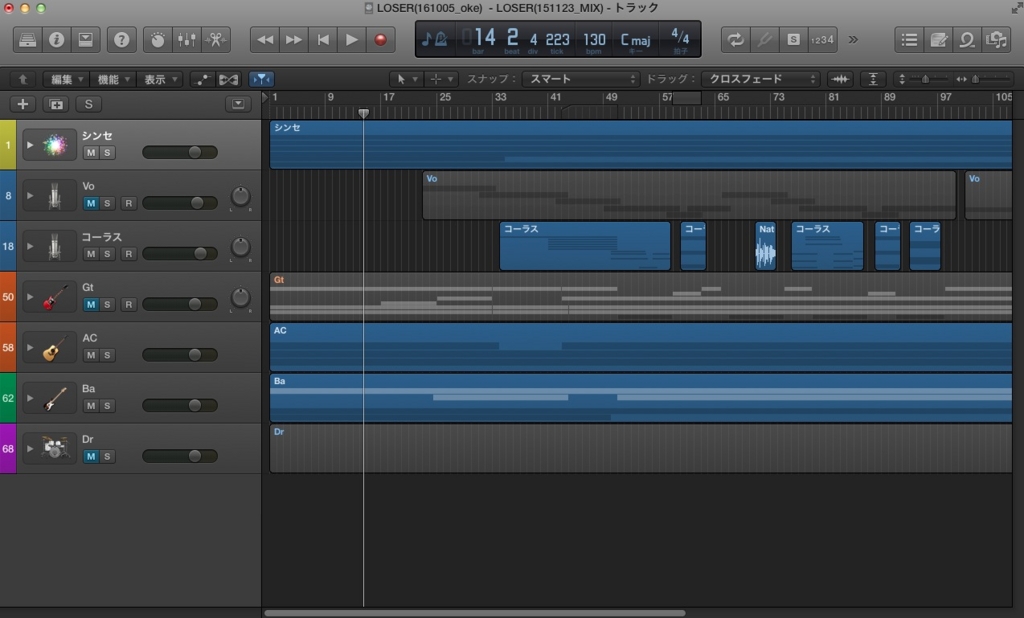The image size is (1024, 618).
Task: Rewind the playhead
Action: (265, 40)
